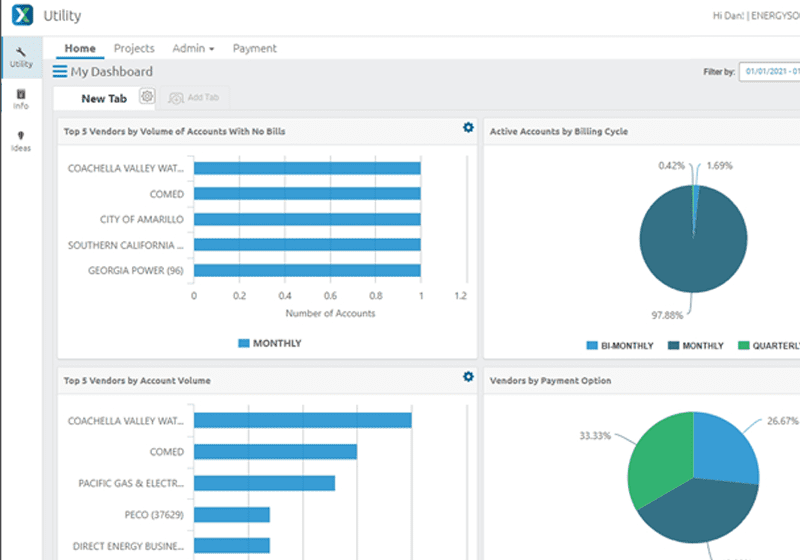This screenshot has width=800, height=560.
Task: Click the Filter by date range field
Action: (769, 72)
